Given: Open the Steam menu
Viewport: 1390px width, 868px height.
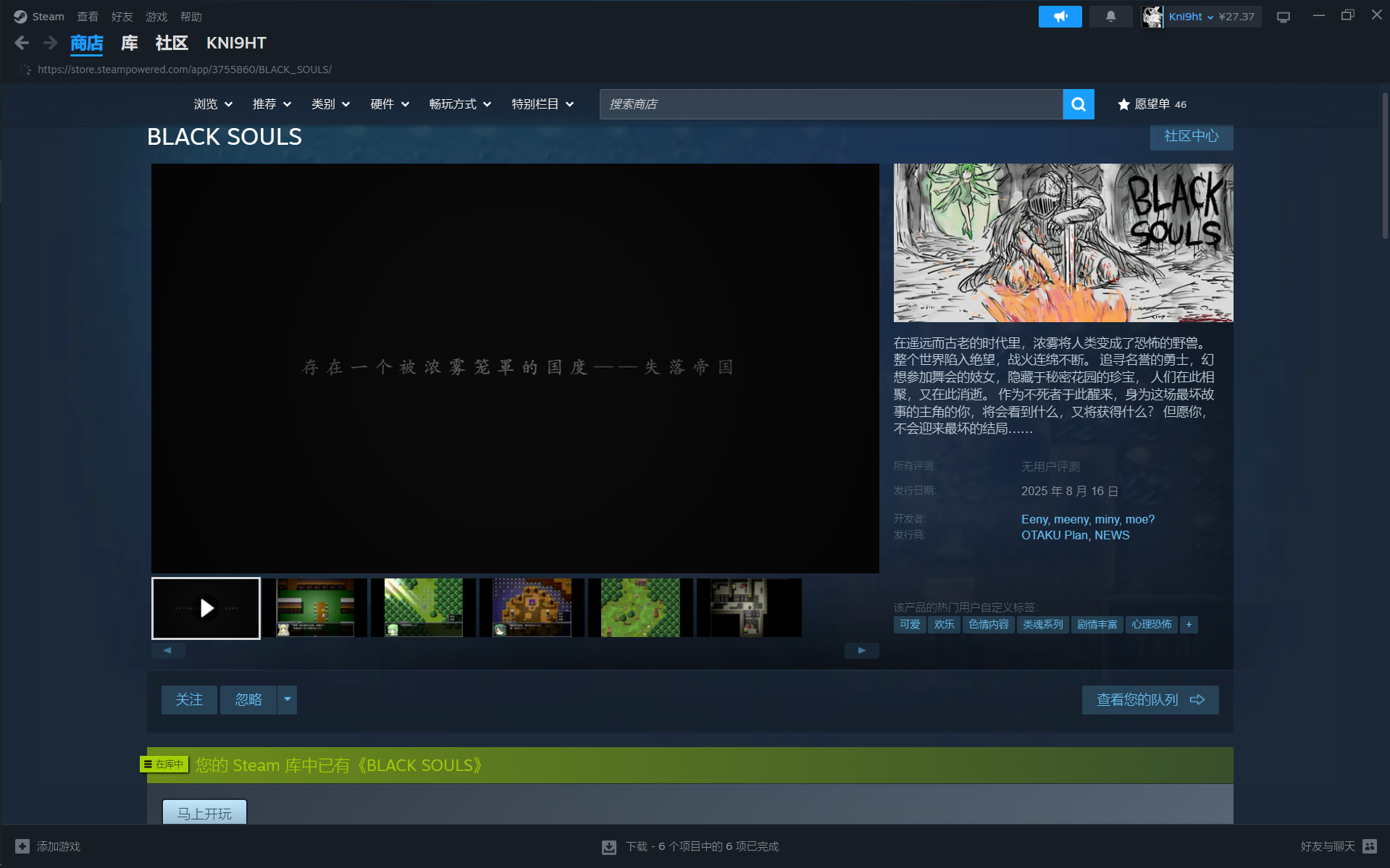Looking at the screenshot, I should [48, 17].
